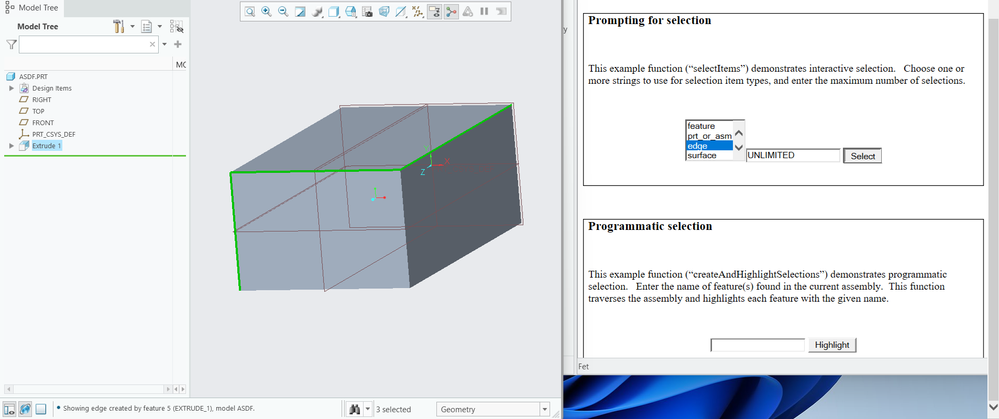Toggle the Model Tree display icon in status bar
This screenshot has height=419, width=999.
[9, 408]
